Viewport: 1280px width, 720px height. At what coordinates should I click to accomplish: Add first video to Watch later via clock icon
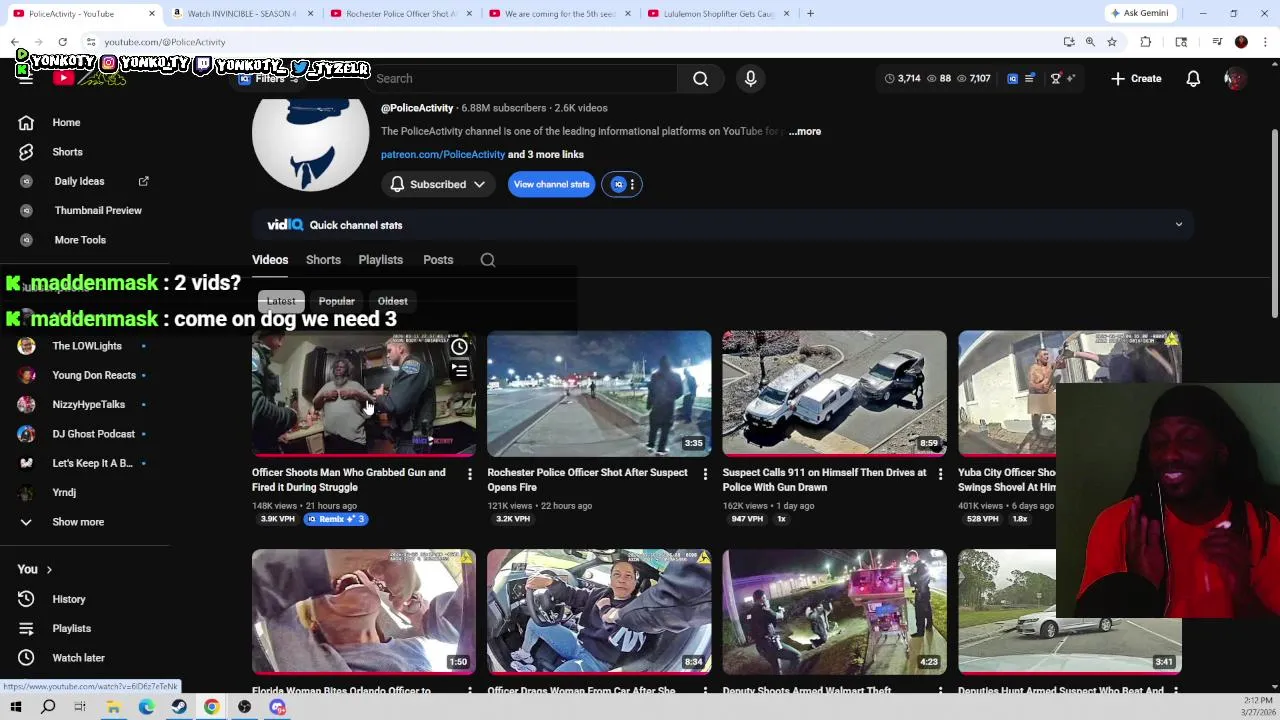(x=459, y=347)
